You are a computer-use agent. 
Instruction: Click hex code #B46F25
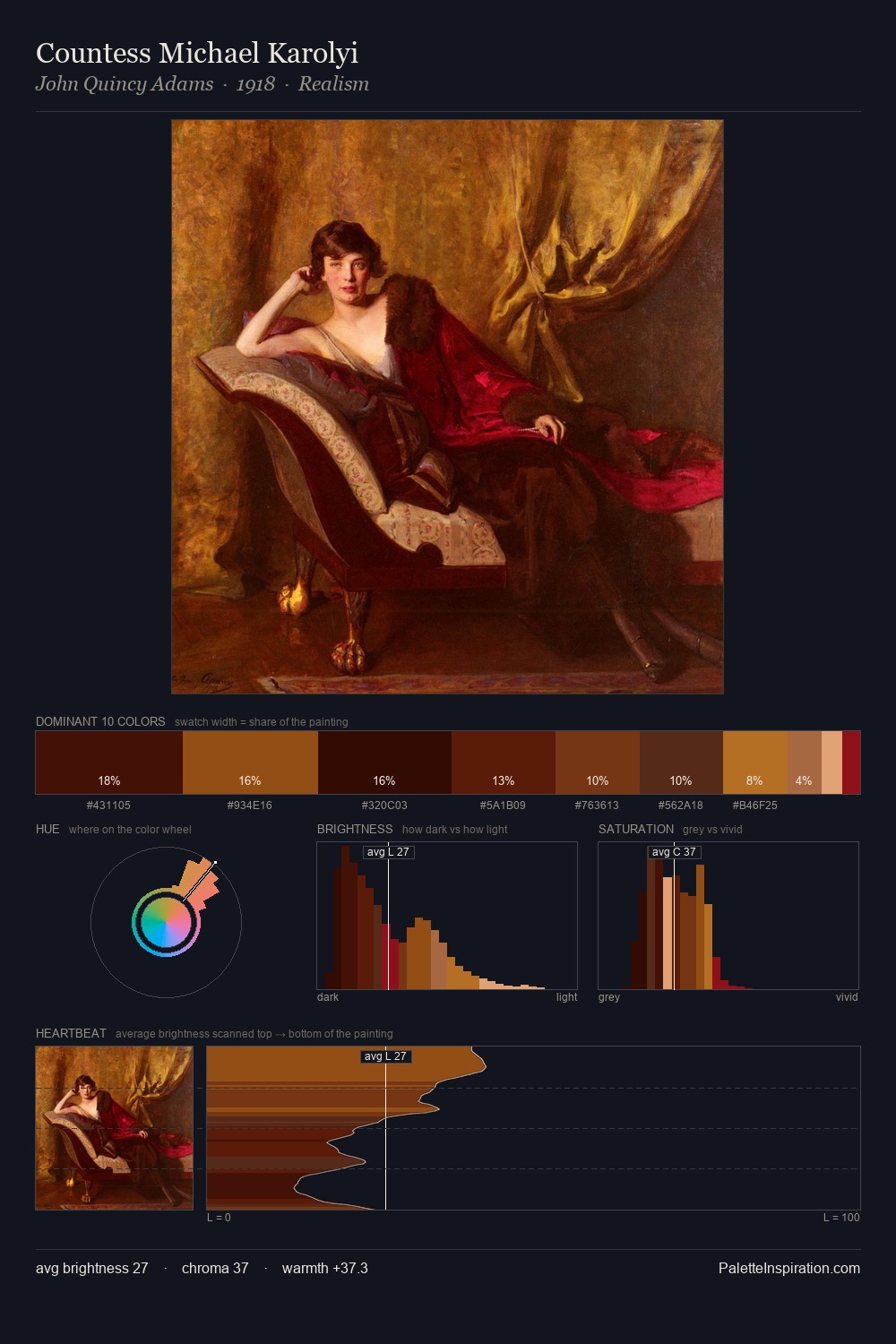coord(754,806)
